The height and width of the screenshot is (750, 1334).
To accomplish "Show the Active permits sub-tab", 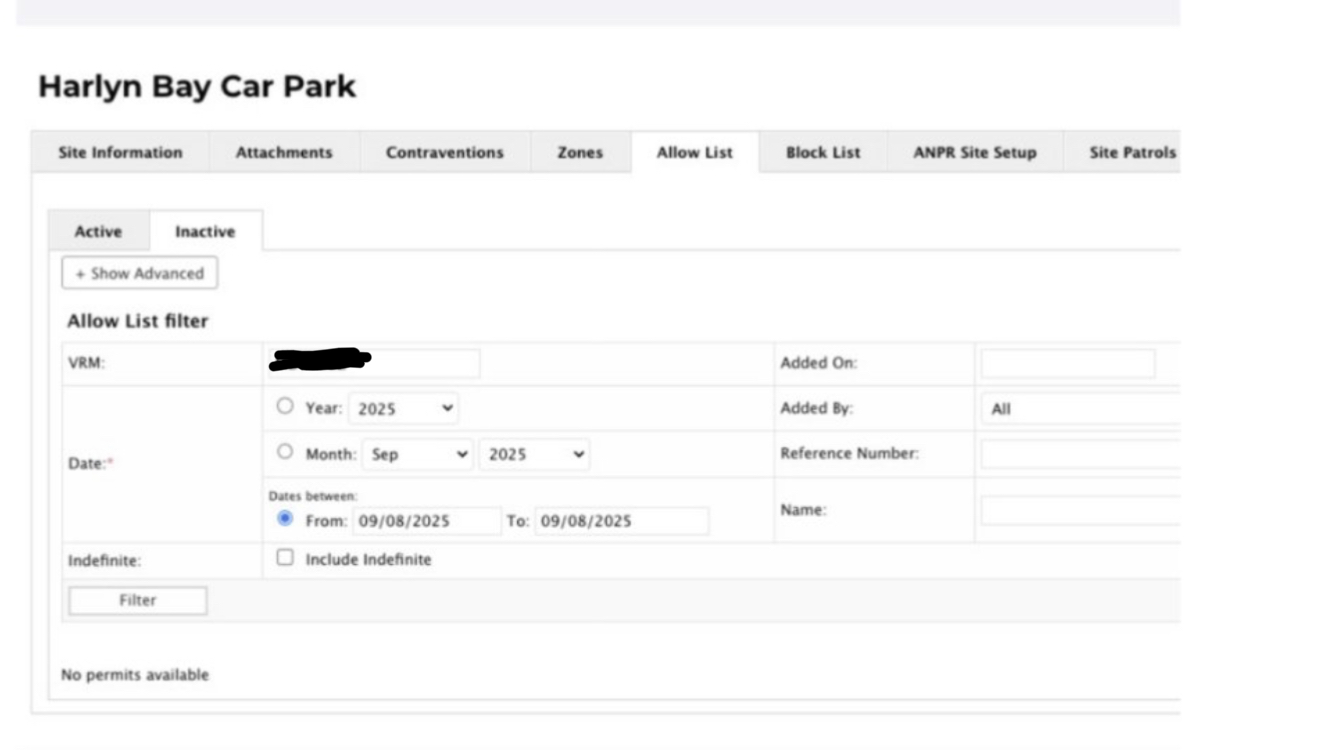I will coord(98,231).
